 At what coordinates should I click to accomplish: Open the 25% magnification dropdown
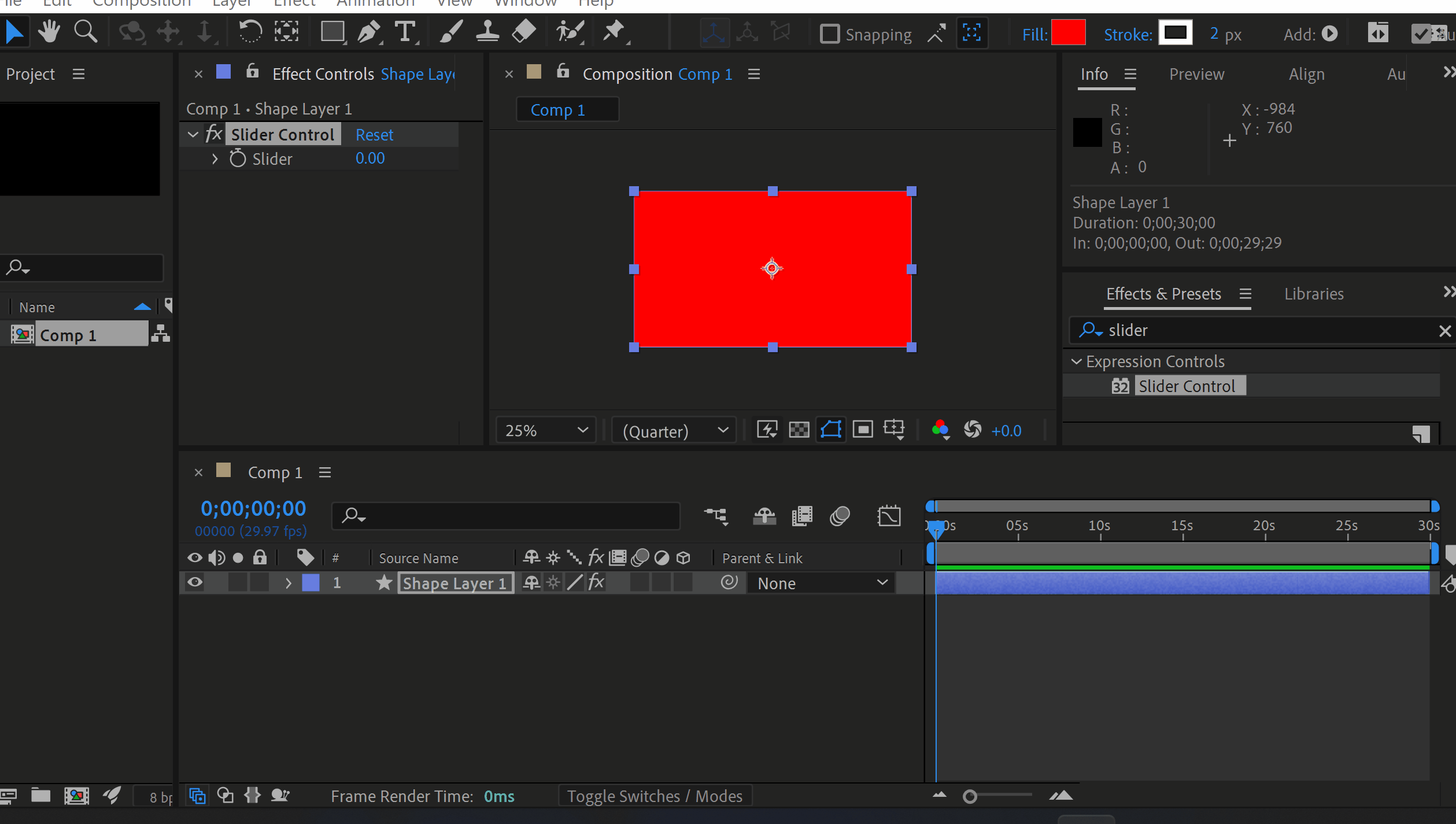[x=546, y=430]
